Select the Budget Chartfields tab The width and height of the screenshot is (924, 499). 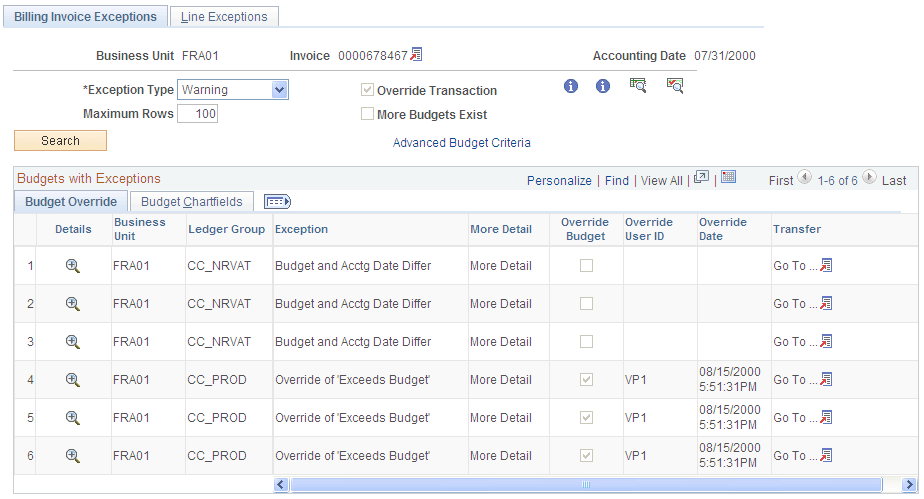tap(192, 201)
